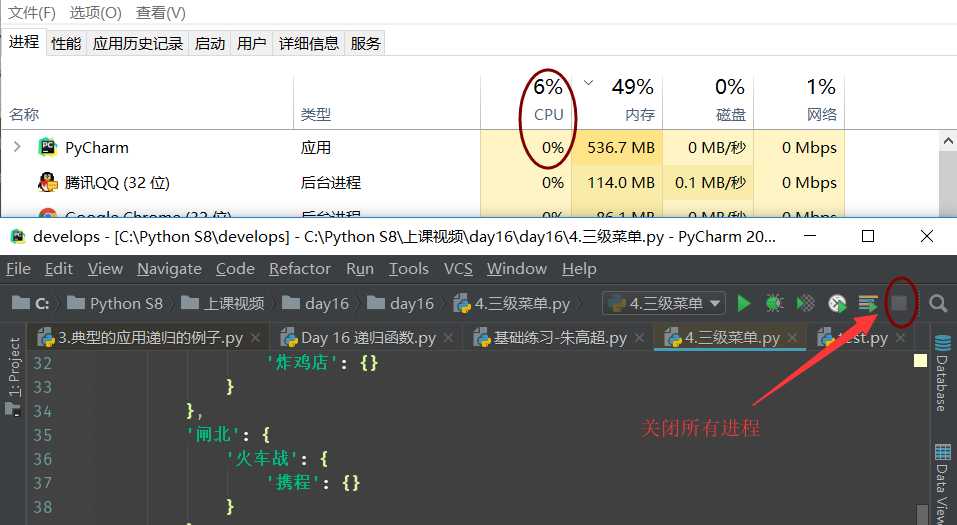The image size is (957, 525).
Task: Open the Day 16 递归函数.py editor tab
Action: (368, 338)
